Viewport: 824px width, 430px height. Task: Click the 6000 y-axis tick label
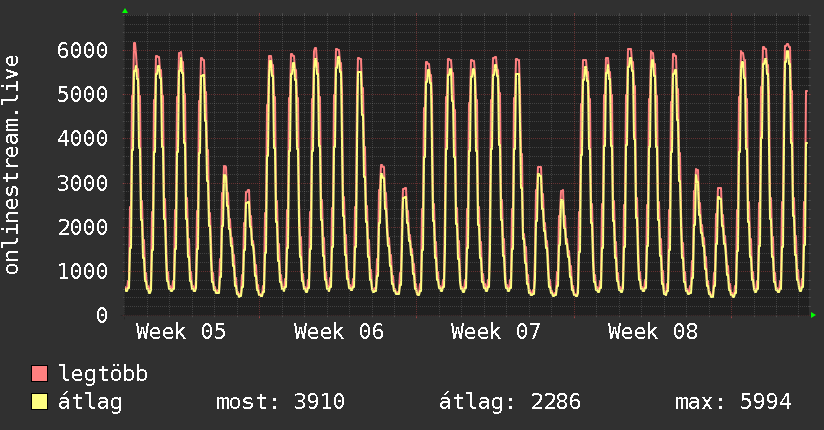point(82,50)
